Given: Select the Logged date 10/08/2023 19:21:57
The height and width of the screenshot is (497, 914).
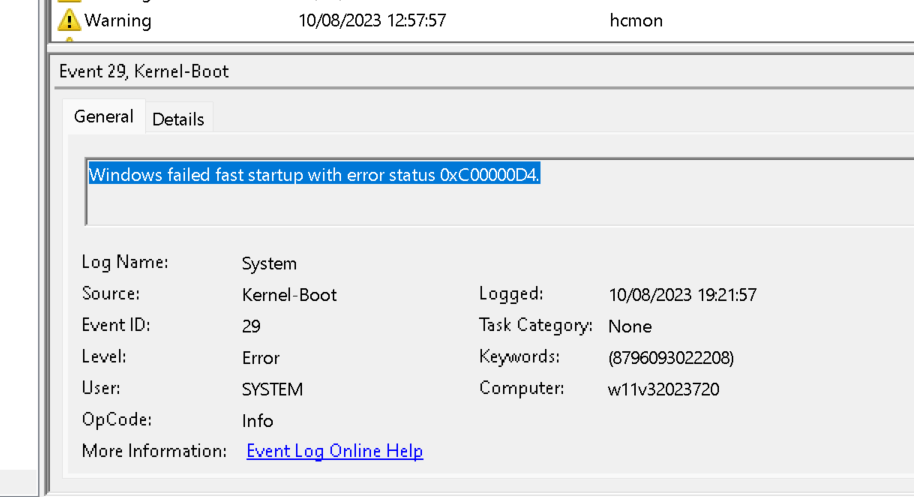Looking at the screenshot, I should [x=683, y=295].
